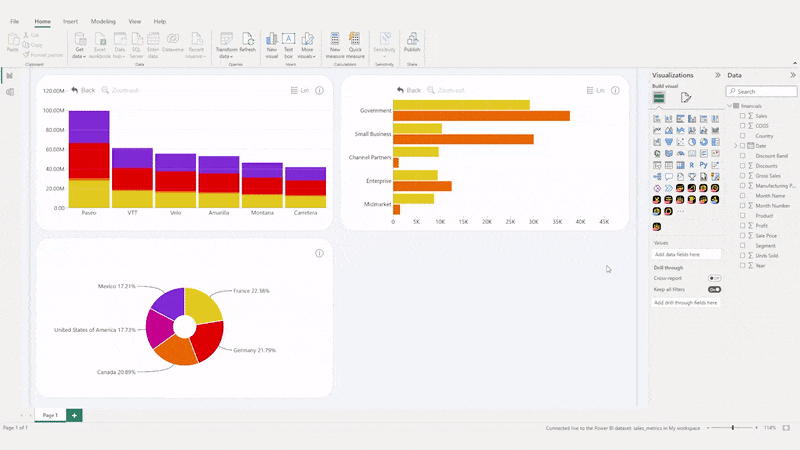Click Back on the stacked column chart
The image size is (800, 450).
pos(83,90)
